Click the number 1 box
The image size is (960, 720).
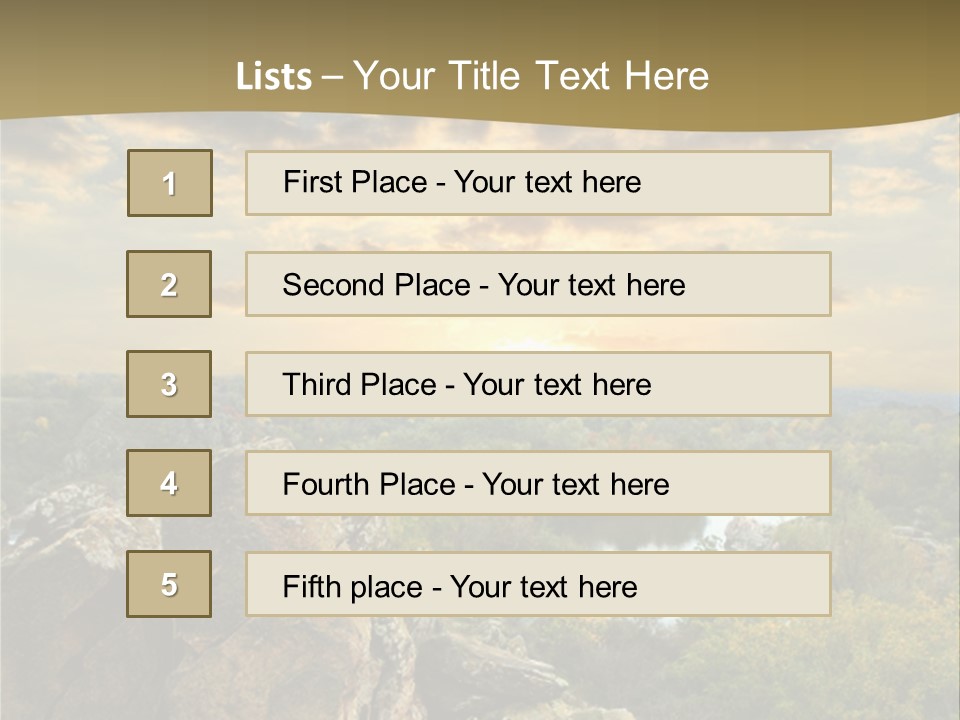coord(170,183)
